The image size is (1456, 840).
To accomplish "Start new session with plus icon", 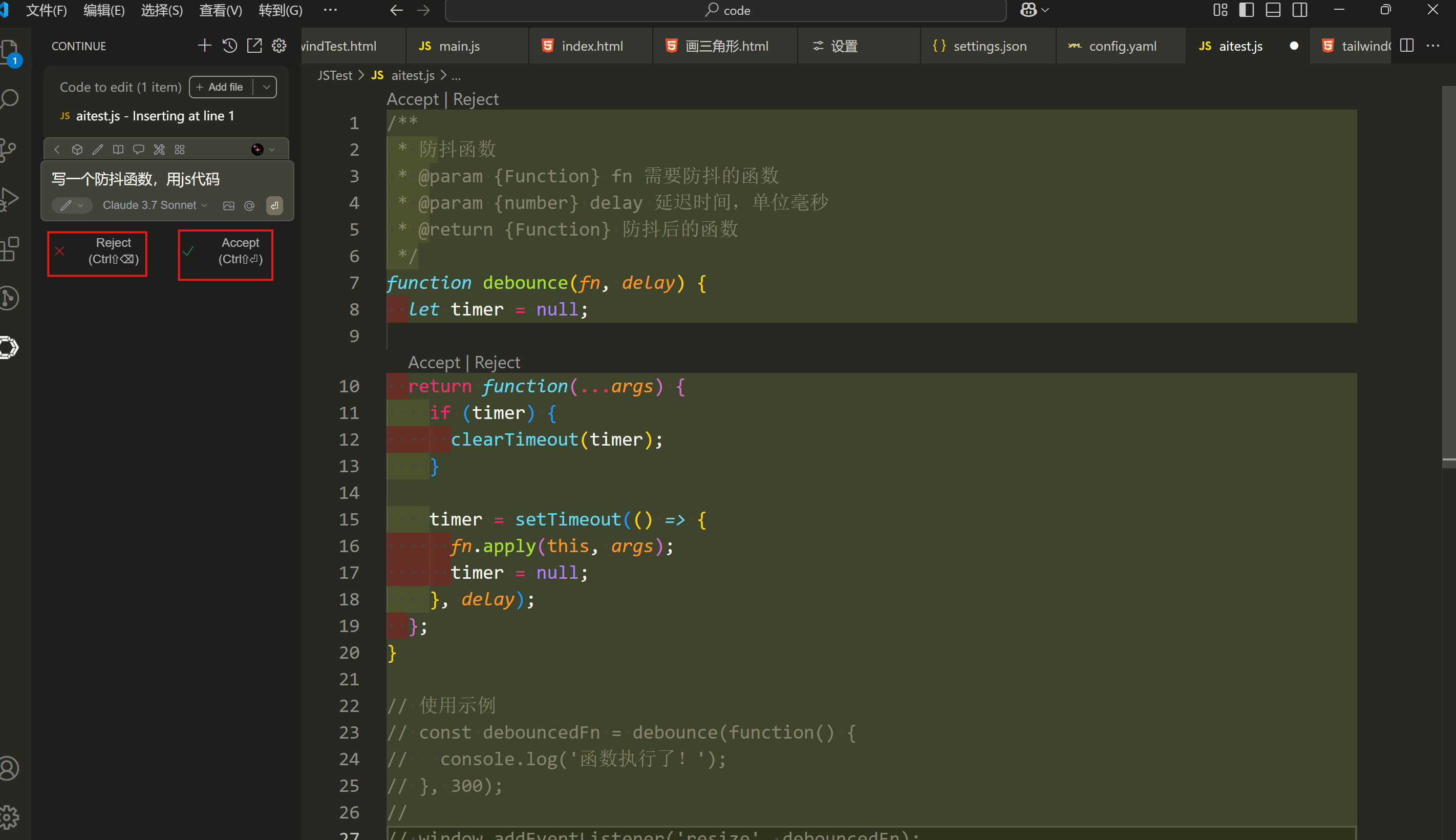I will click(204, 46).
